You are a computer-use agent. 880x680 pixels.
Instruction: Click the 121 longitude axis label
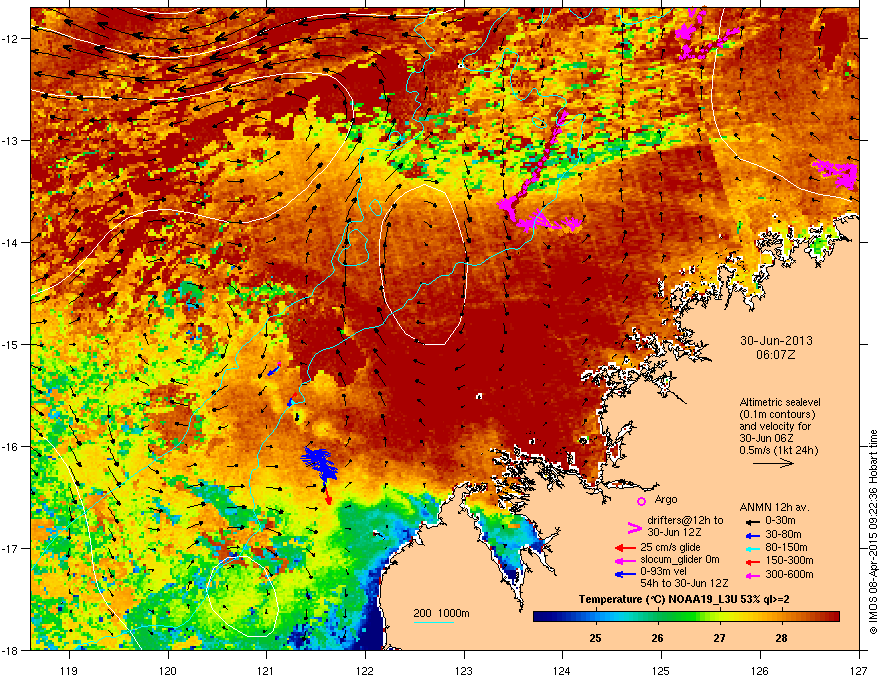click(266, 670)
